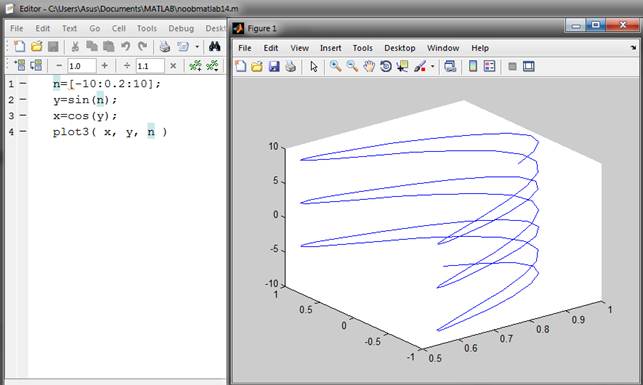Activate the Zoom Out magnifier tool
The image size is (643, 385).
tap(352, 66)
